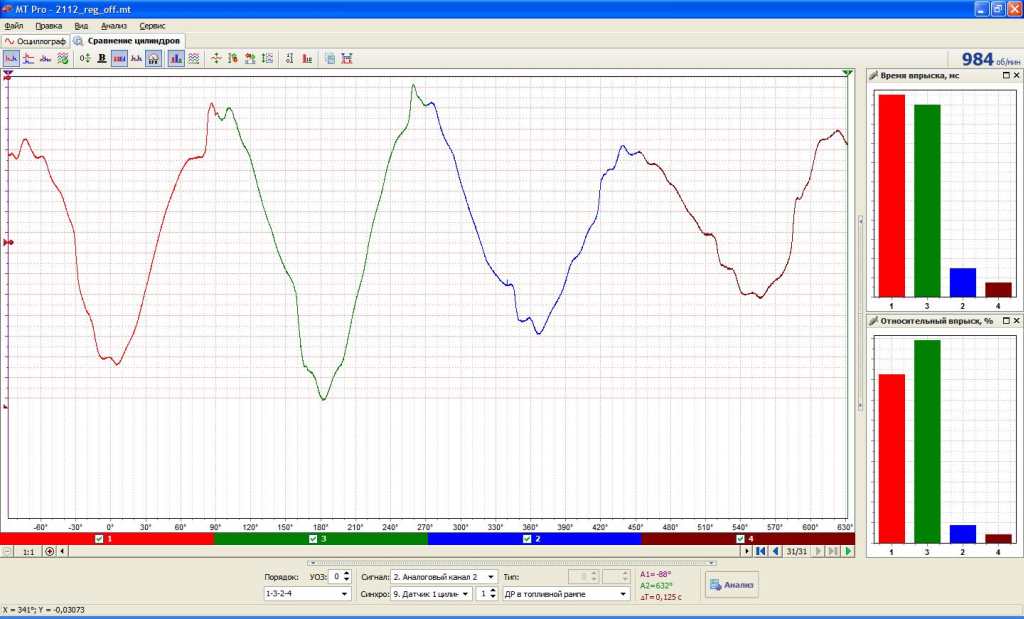Click the Анализ button

tap(731, 585)
